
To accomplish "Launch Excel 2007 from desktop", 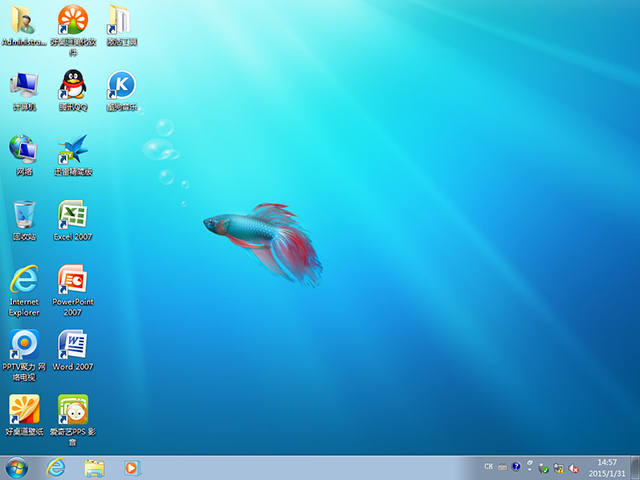I will (x=72, y=215).
